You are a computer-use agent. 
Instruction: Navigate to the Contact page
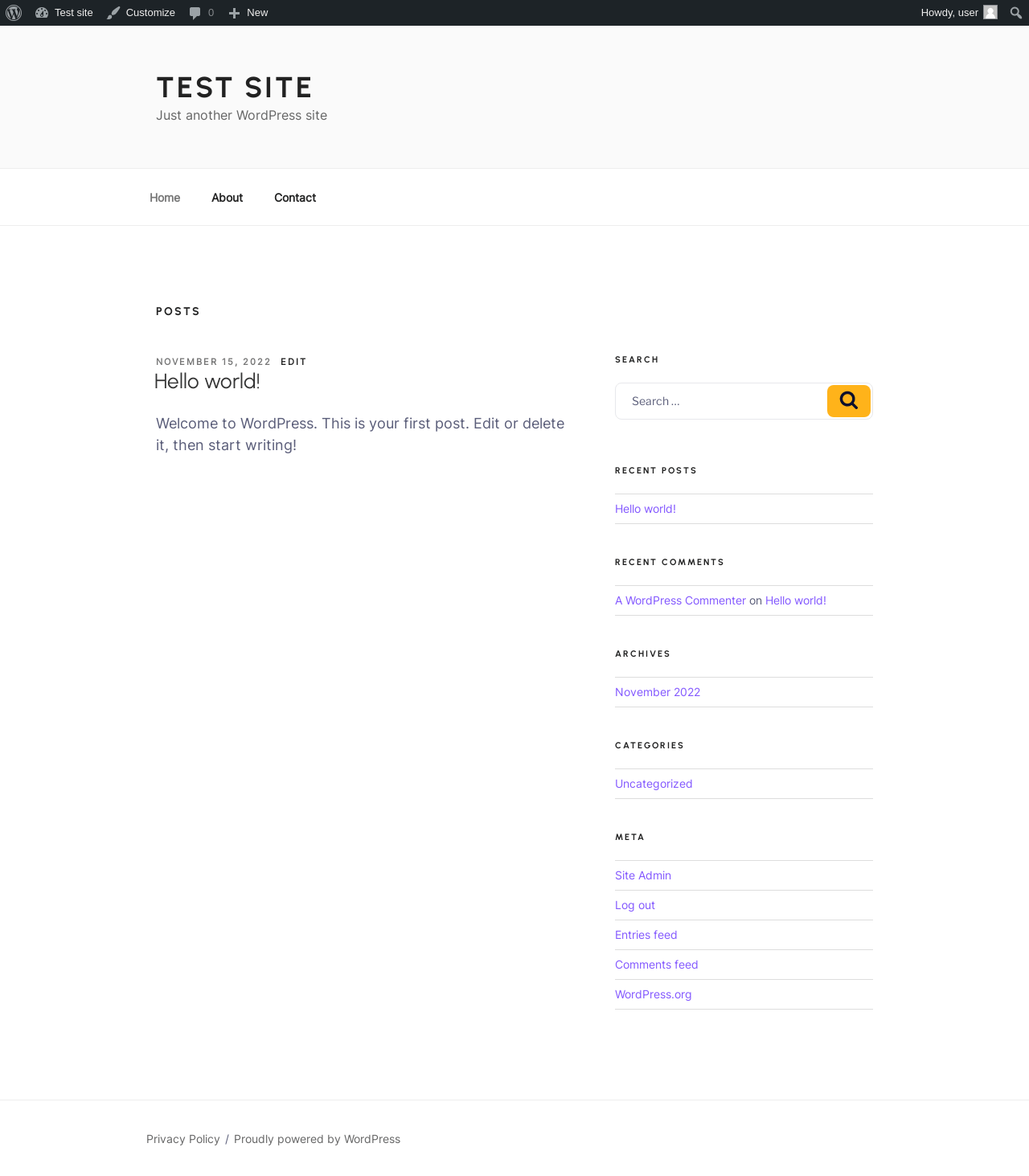(295, 198)
